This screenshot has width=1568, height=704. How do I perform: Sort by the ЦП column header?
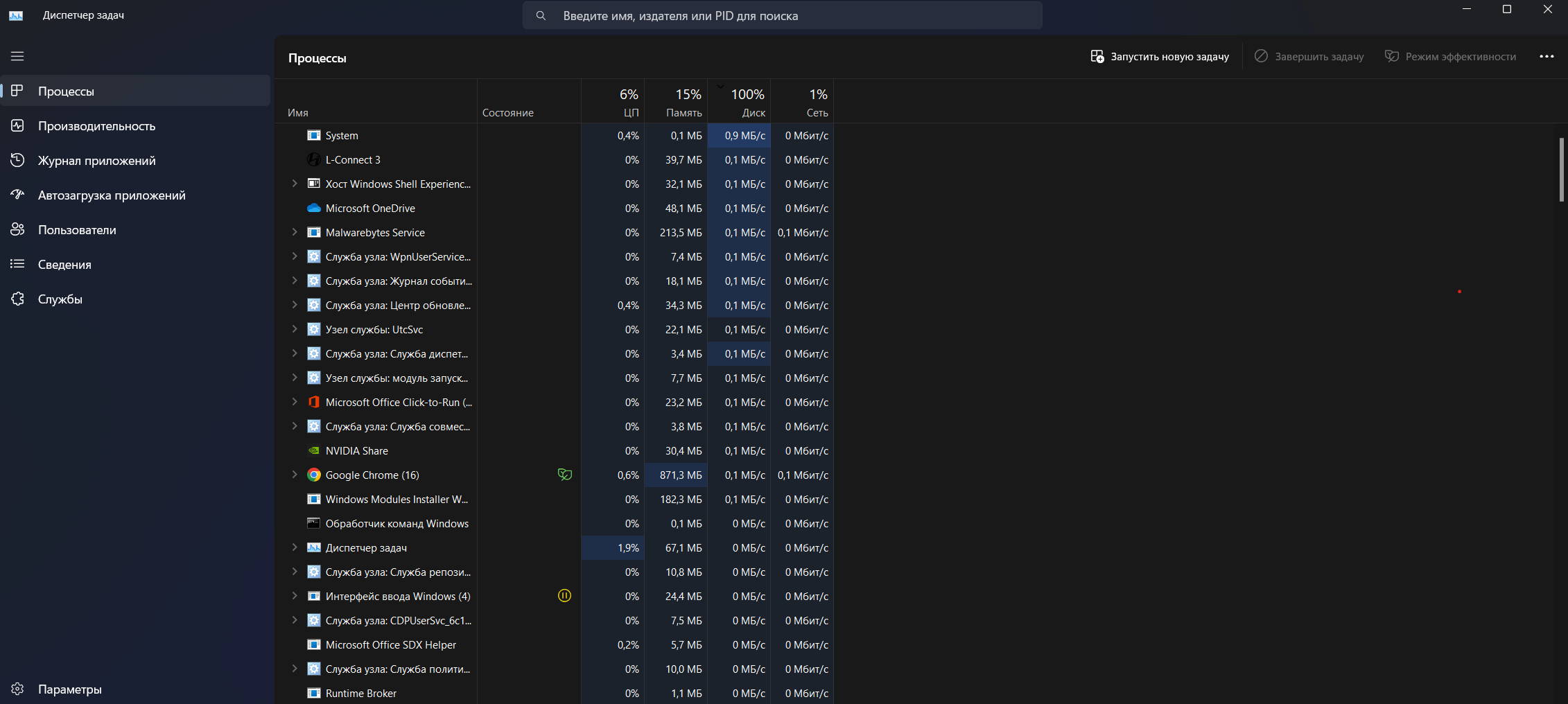613,101
